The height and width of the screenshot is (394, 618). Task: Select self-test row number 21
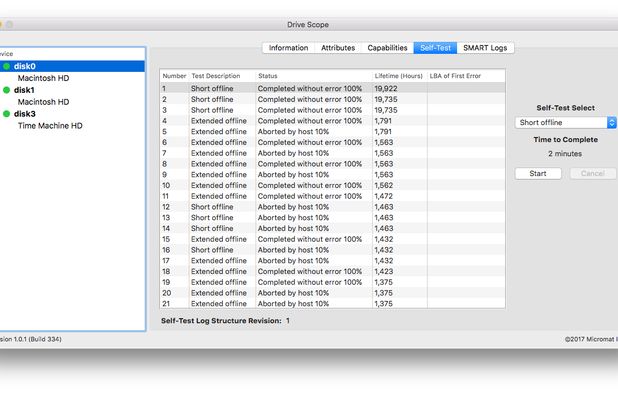(x=332, y=304)
